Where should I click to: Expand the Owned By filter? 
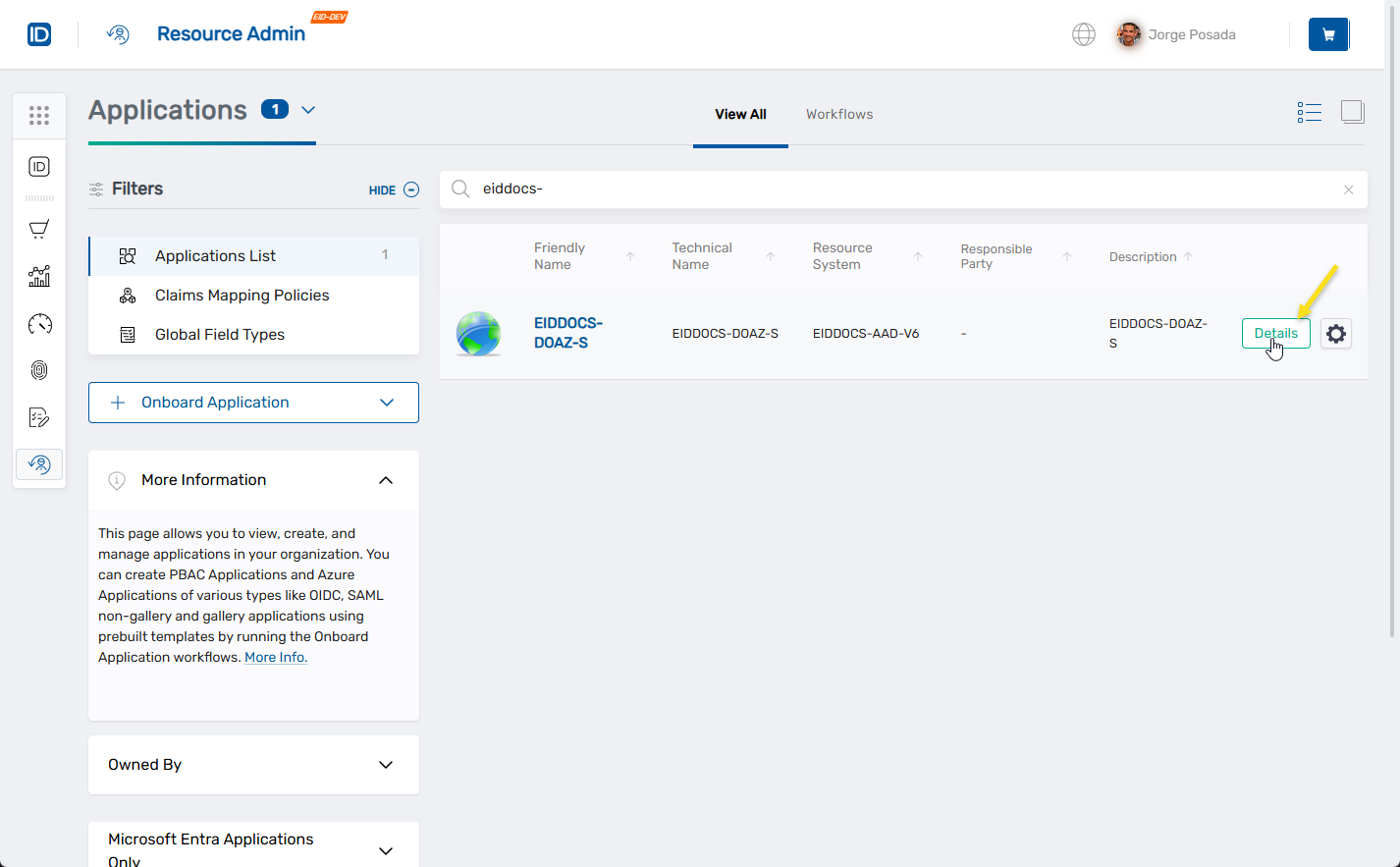click(386, 765)
